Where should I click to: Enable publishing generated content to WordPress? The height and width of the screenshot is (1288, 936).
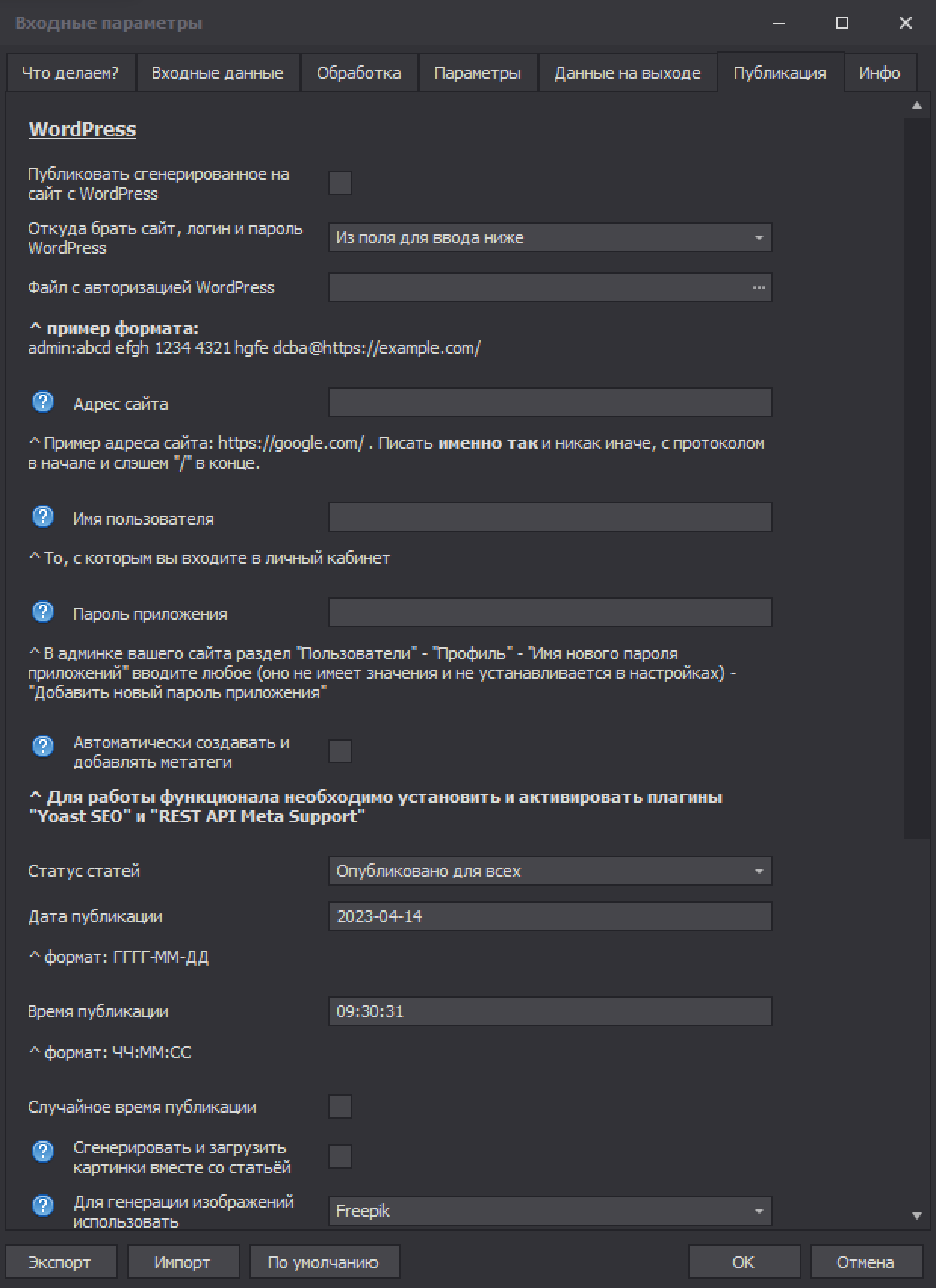340,183
